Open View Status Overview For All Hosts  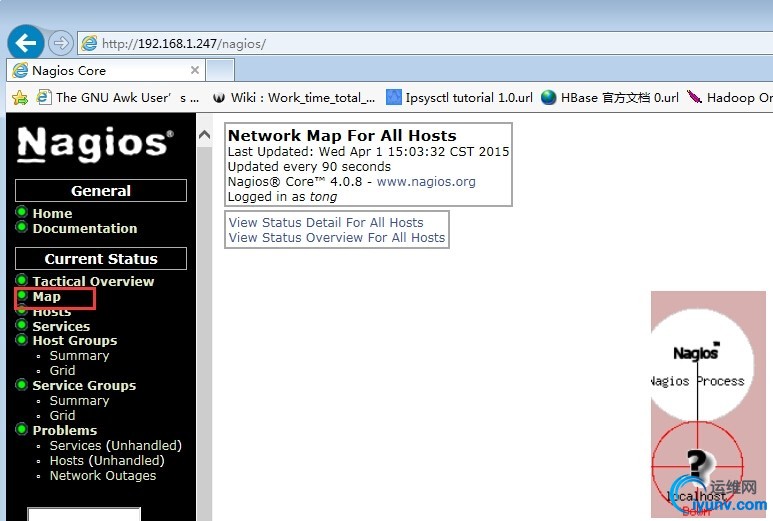[337, 238]
